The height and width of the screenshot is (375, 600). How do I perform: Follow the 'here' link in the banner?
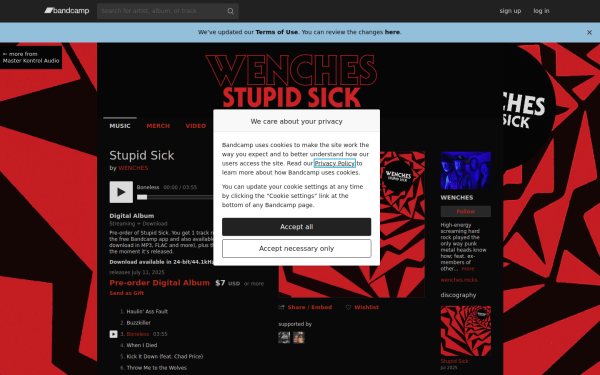[x=392, y=32]
